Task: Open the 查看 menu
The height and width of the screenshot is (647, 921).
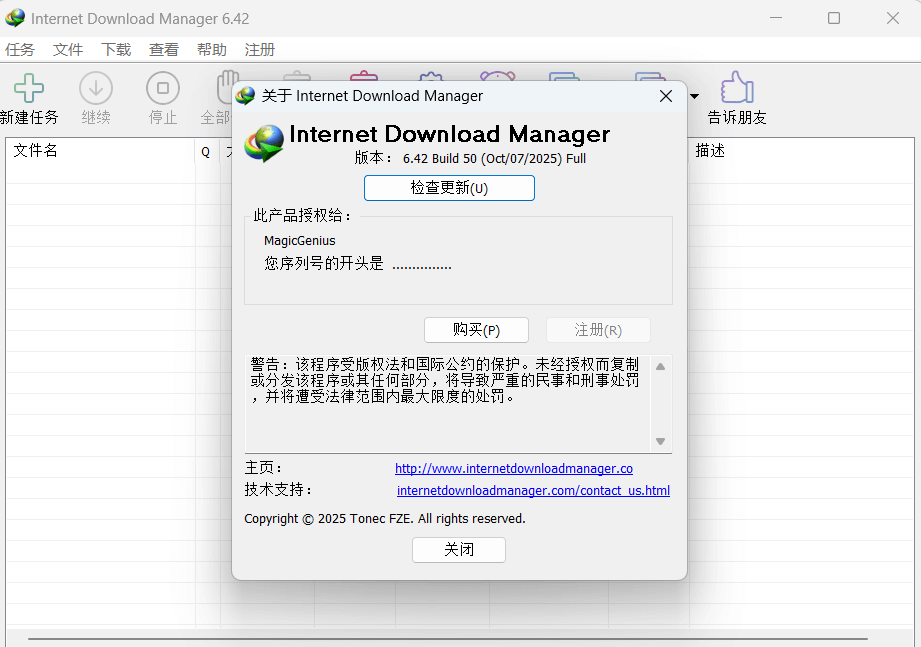Action: click(163, 49)
